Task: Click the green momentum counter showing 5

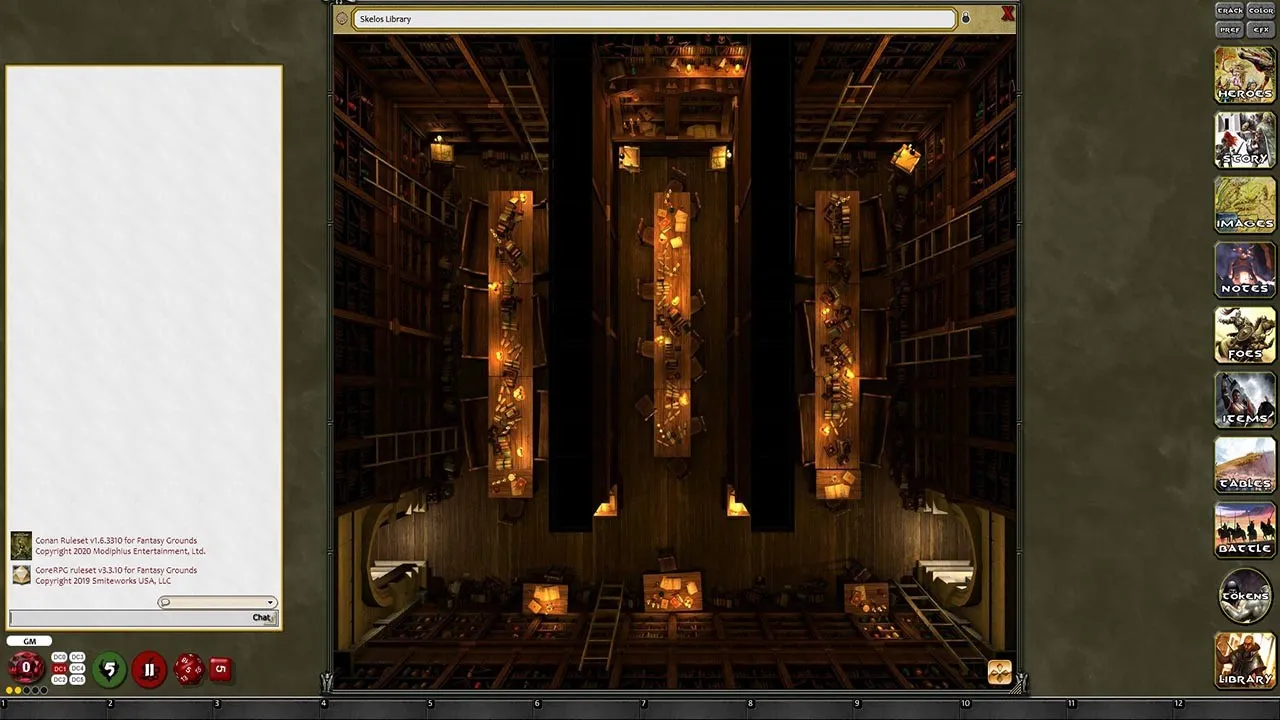Action: (x=109, y=669)
